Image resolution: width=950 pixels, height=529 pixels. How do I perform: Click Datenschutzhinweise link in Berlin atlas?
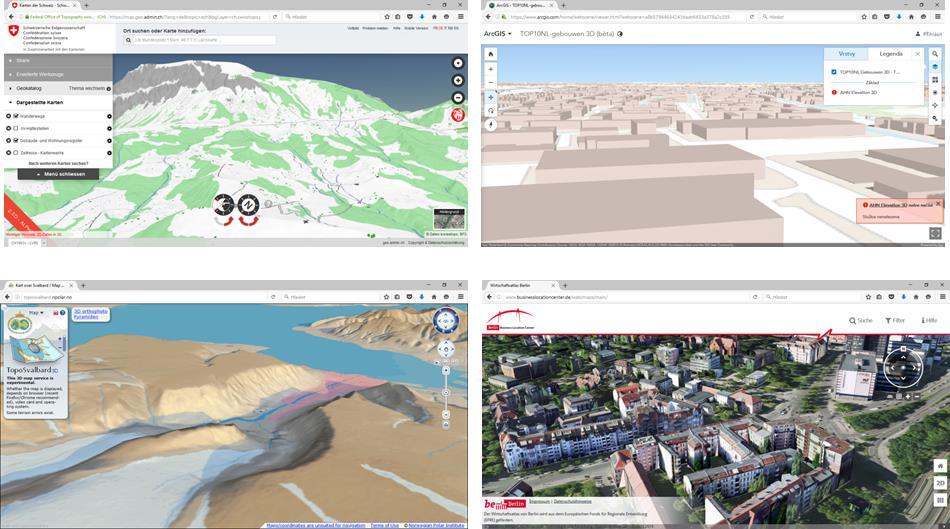[x=573, y=502]
